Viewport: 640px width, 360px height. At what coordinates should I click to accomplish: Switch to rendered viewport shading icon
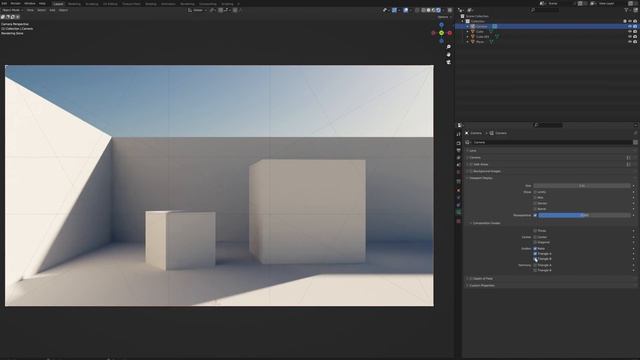click(x=438, y=10)
